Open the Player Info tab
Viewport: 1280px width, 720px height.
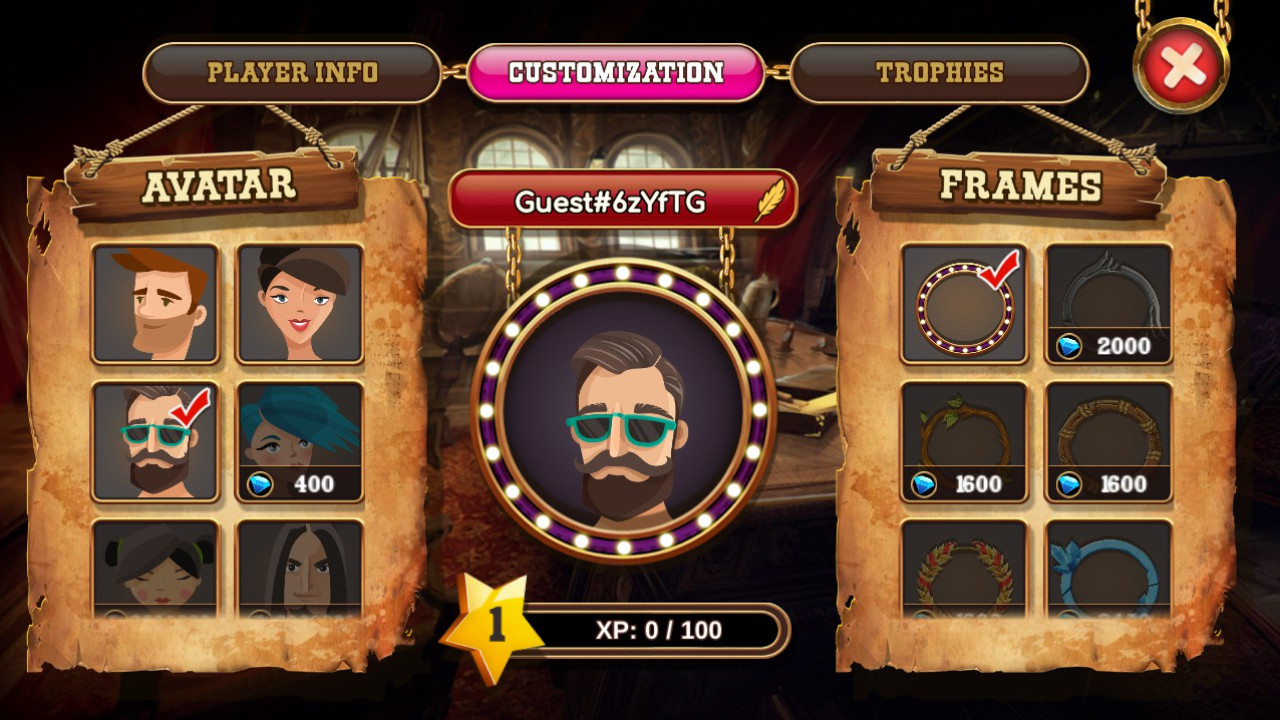[292, 72]
